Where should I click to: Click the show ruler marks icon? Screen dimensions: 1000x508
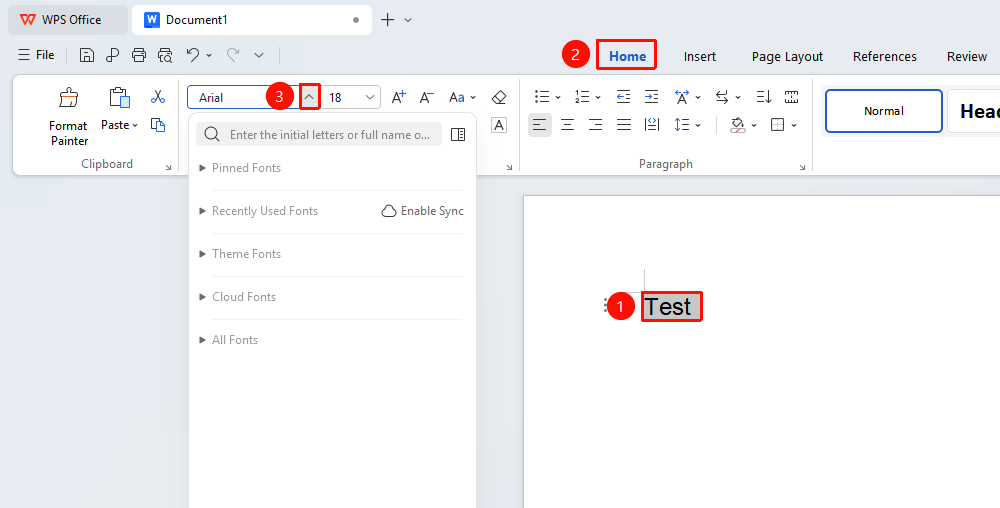[x=791, y=97]
